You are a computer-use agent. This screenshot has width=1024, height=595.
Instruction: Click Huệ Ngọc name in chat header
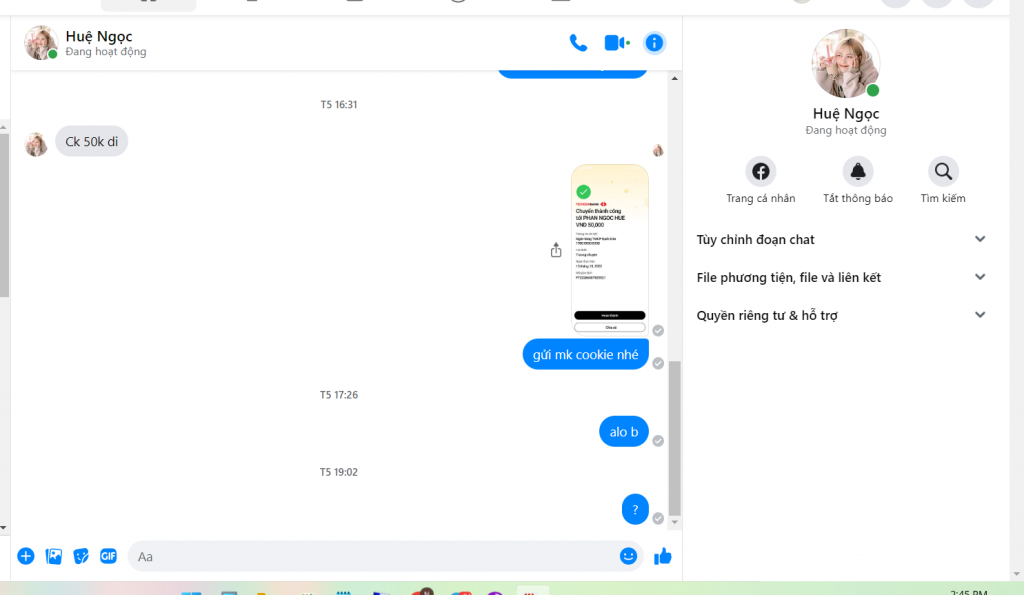99,37
